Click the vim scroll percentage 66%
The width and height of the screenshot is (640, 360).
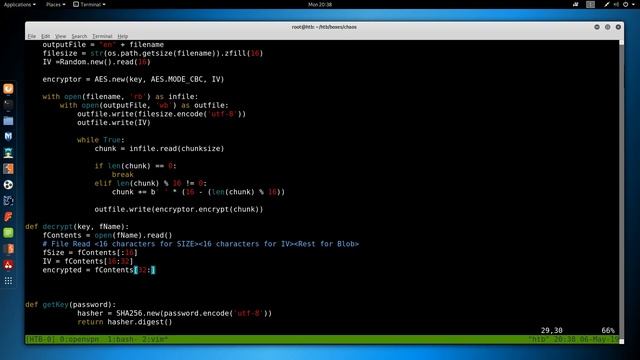608,331
